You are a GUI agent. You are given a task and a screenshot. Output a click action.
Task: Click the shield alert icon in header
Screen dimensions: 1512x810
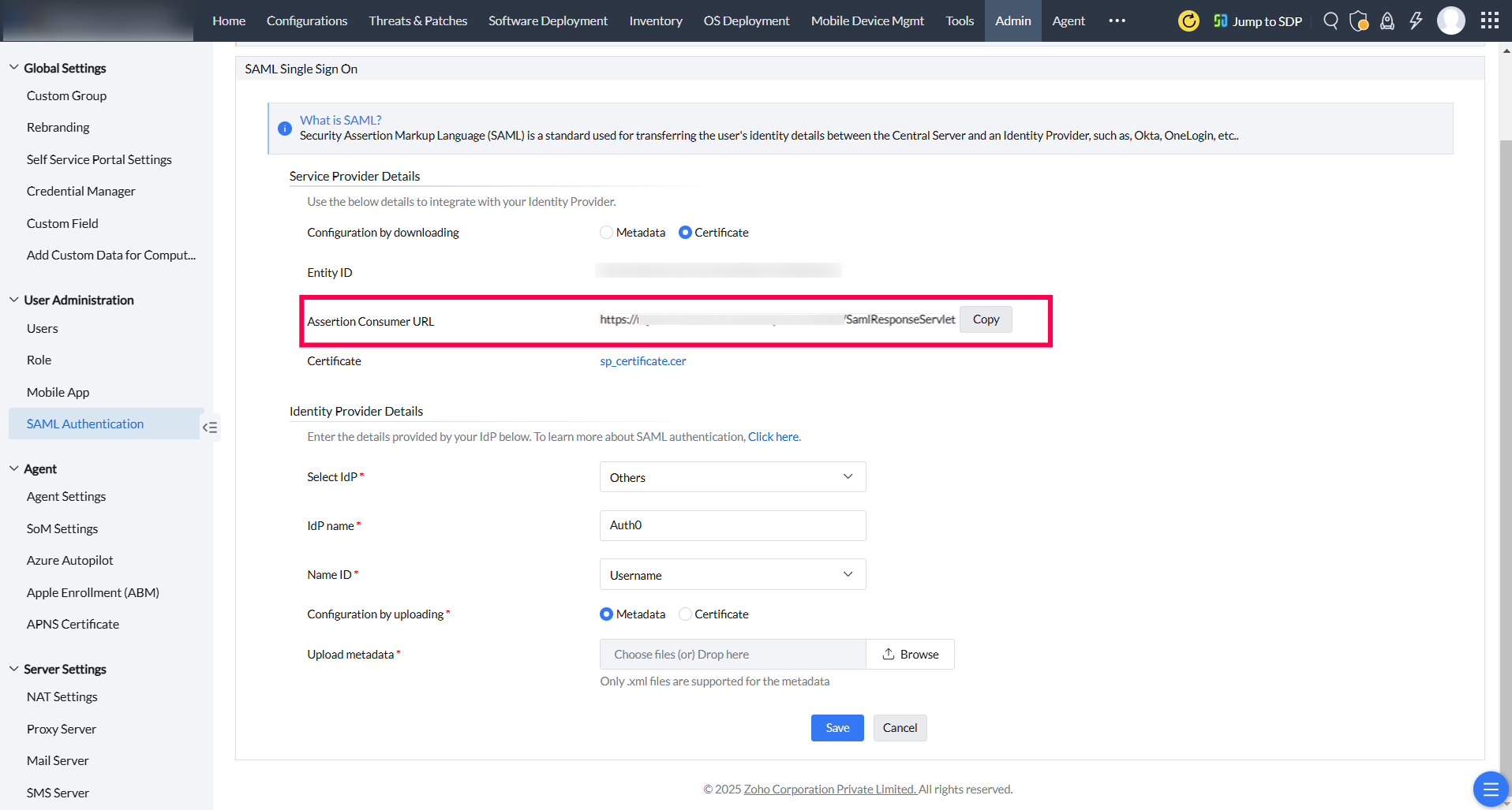[x=1359, y=21]
